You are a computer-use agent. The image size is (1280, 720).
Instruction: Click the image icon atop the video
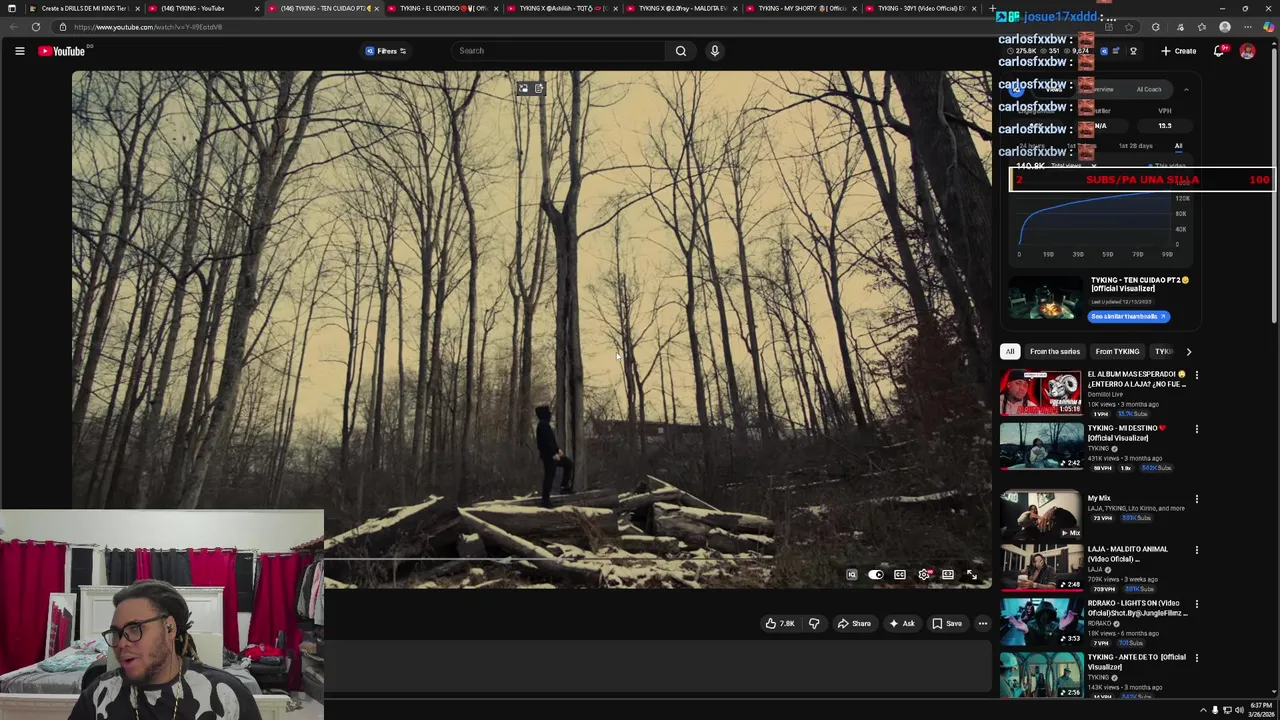[x=523, y=89]
